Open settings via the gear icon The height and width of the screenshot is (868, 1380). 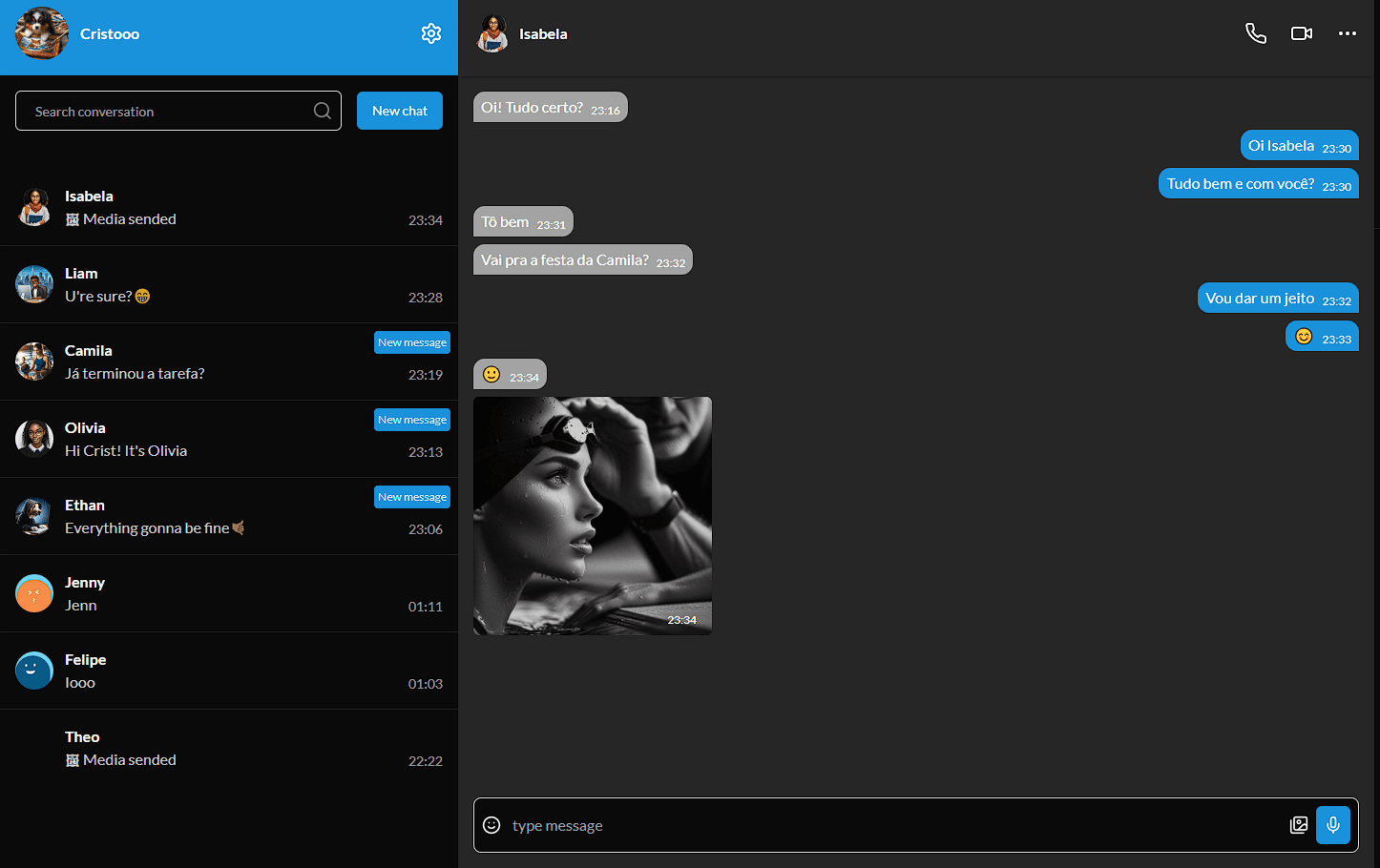(x=431, y=33)
